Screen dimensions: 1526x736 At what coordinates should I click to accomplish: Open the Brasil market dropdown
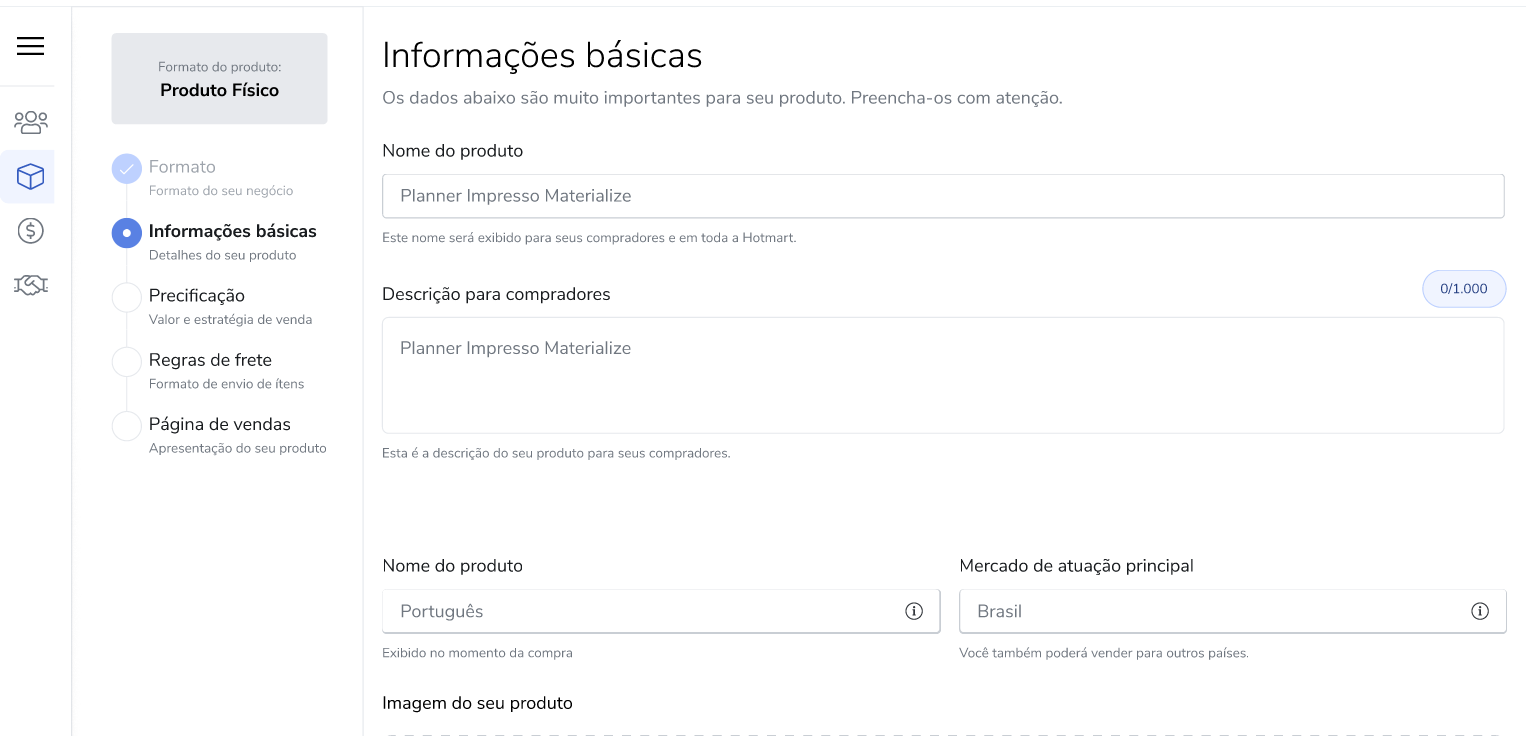pyautogui.click(x=1232, y=611)
